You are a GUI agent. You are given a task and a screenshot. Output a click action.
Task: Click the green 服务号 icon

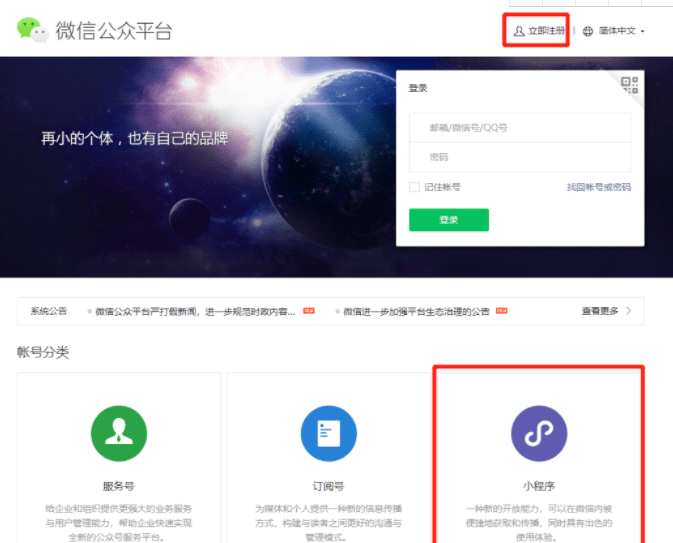click(x=119, y=433)
